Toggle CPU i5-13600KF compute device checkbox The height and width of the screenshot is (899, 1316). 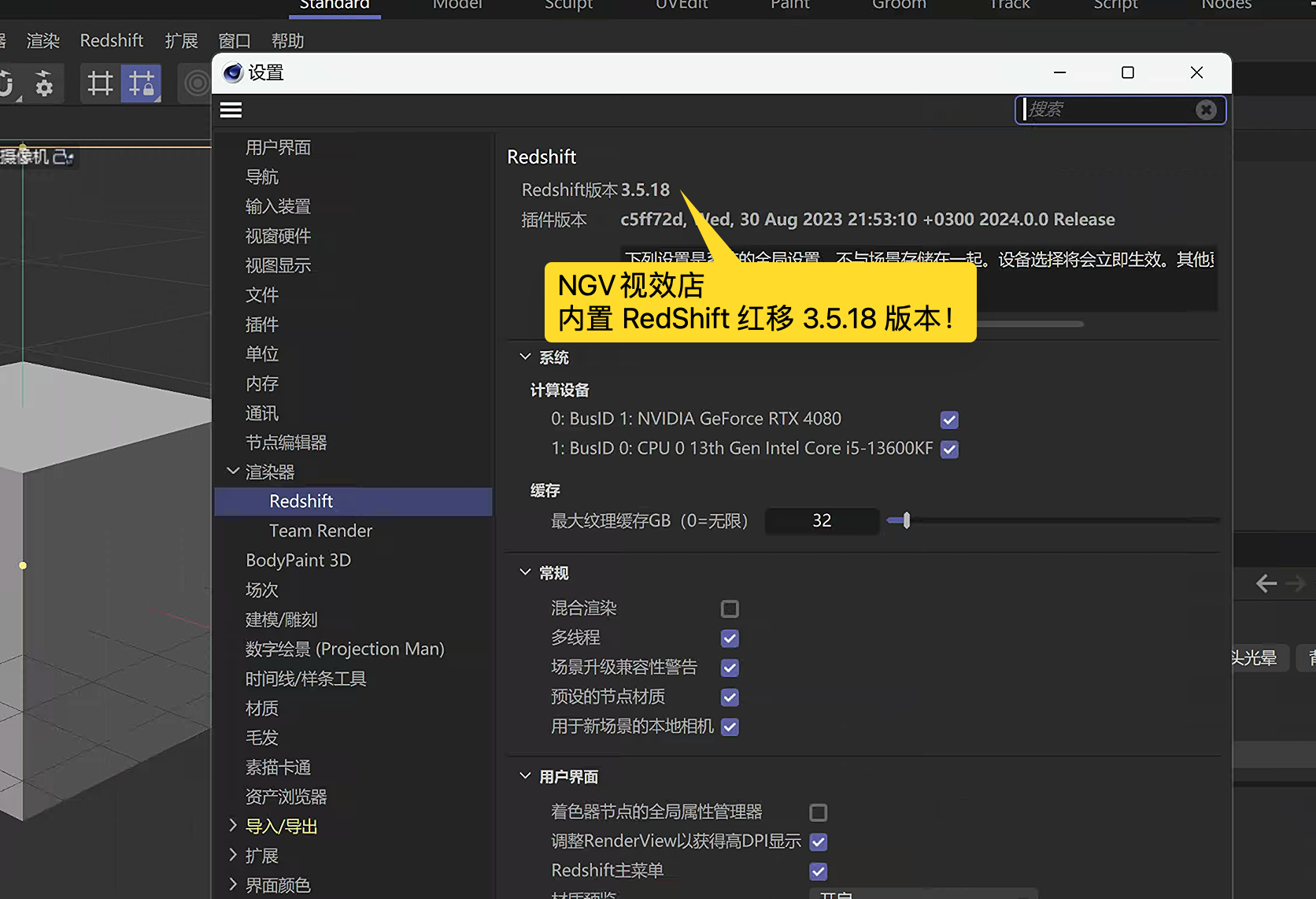[949, 449]
